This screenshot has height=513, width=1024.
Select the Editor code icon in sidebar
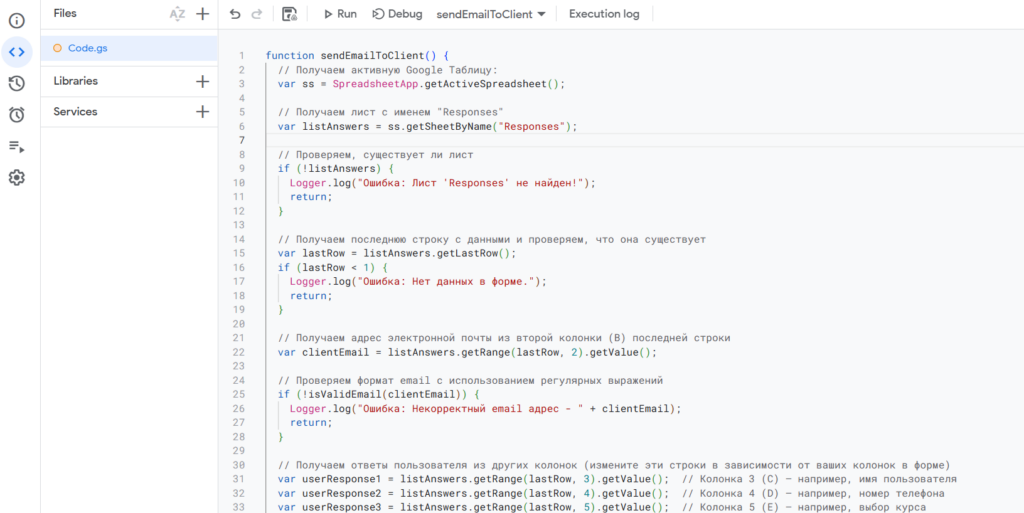coord(16,52)
